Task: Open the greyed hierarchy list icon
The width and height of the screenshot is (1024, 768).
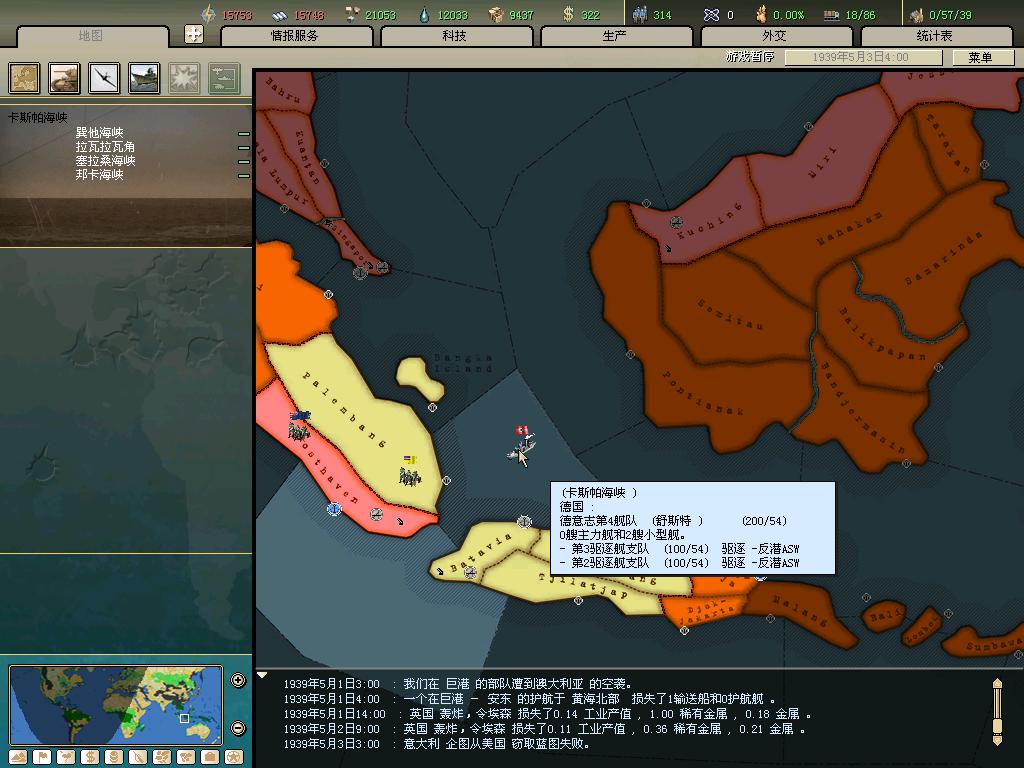Action: (225, 78)
